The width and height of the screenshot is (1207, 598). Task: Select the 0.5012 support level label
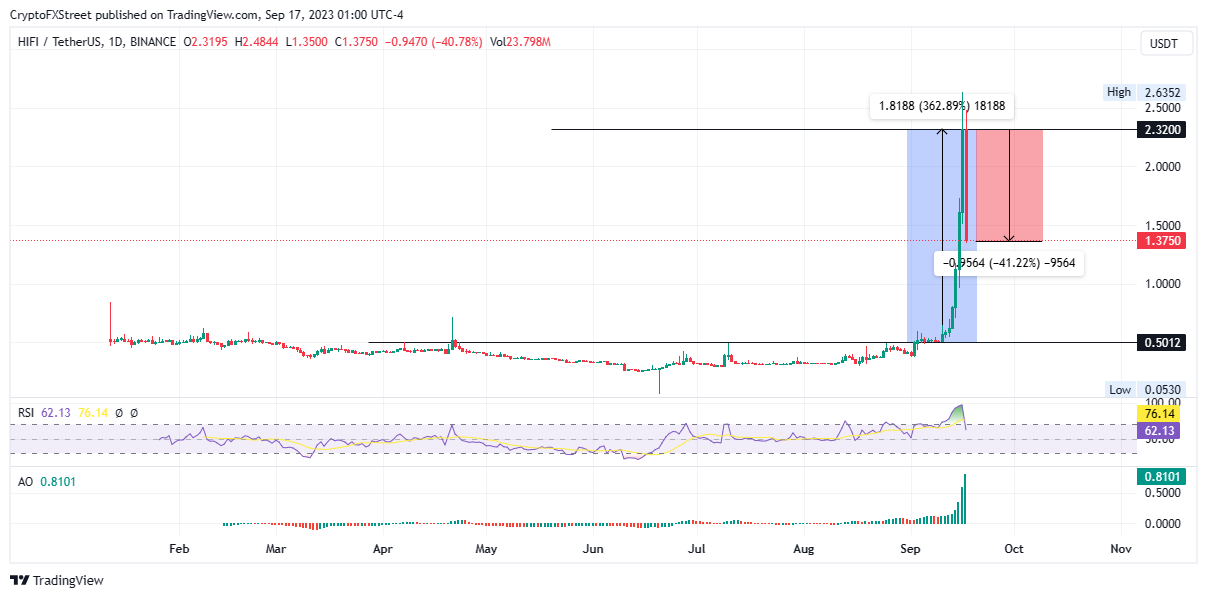point(1161,343)
